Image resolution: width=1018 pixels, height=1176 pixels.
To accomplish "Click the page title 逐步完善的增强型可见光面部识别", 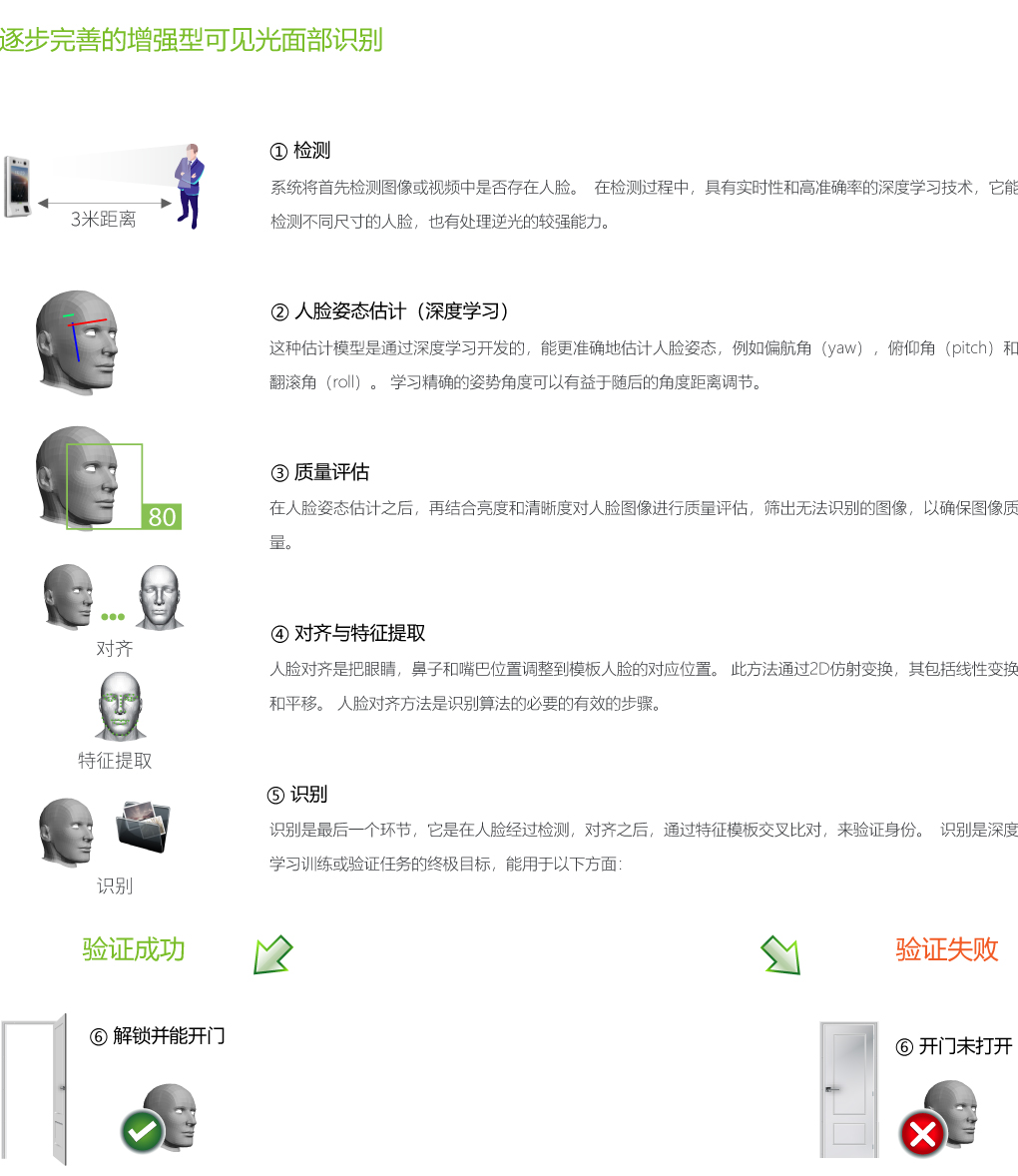I will (192, 40).
